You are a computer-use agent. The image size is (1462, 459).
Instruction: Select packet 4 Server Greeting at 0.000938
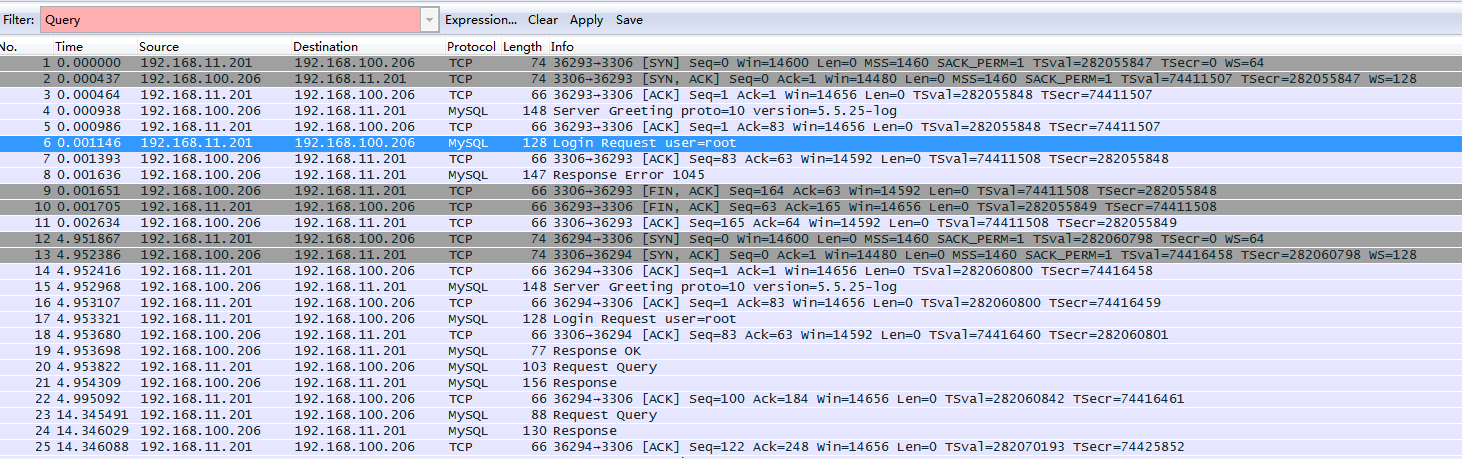731,111
